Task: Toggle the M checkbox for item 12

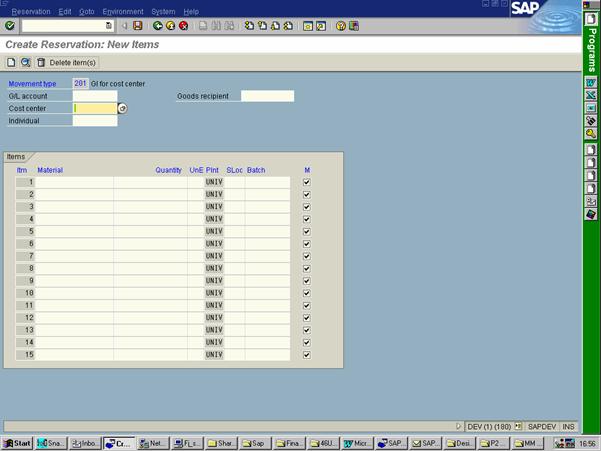Action: (x=307, y=318)
